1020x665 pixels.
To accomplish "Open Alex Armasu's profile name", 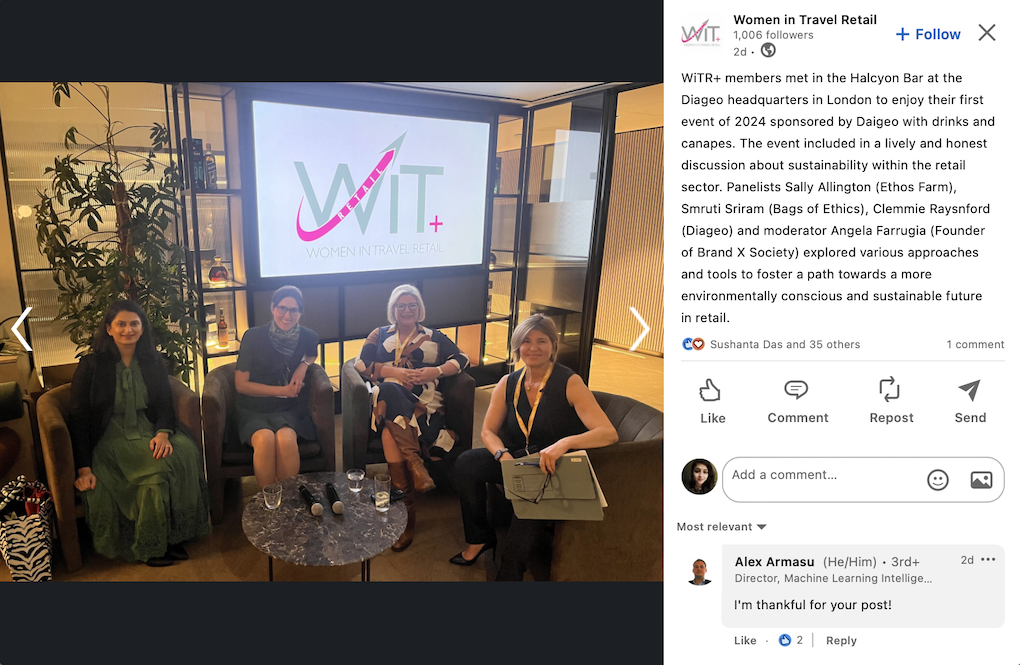I will (x=774, y=562).
